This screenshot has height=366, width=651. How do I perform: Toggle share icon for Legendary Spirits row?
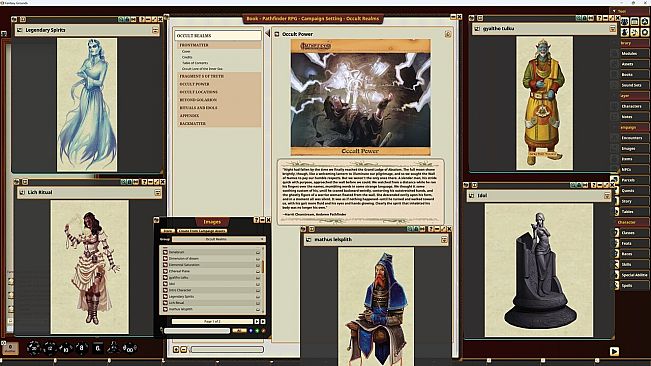click(258, 297)
